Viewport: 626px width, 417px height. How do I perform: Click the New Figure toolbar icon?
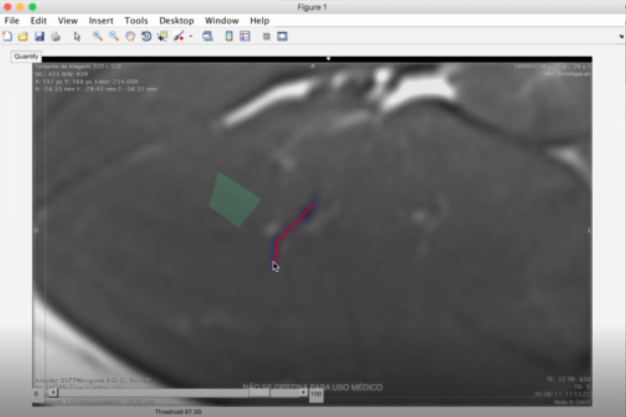pos(7,36)
